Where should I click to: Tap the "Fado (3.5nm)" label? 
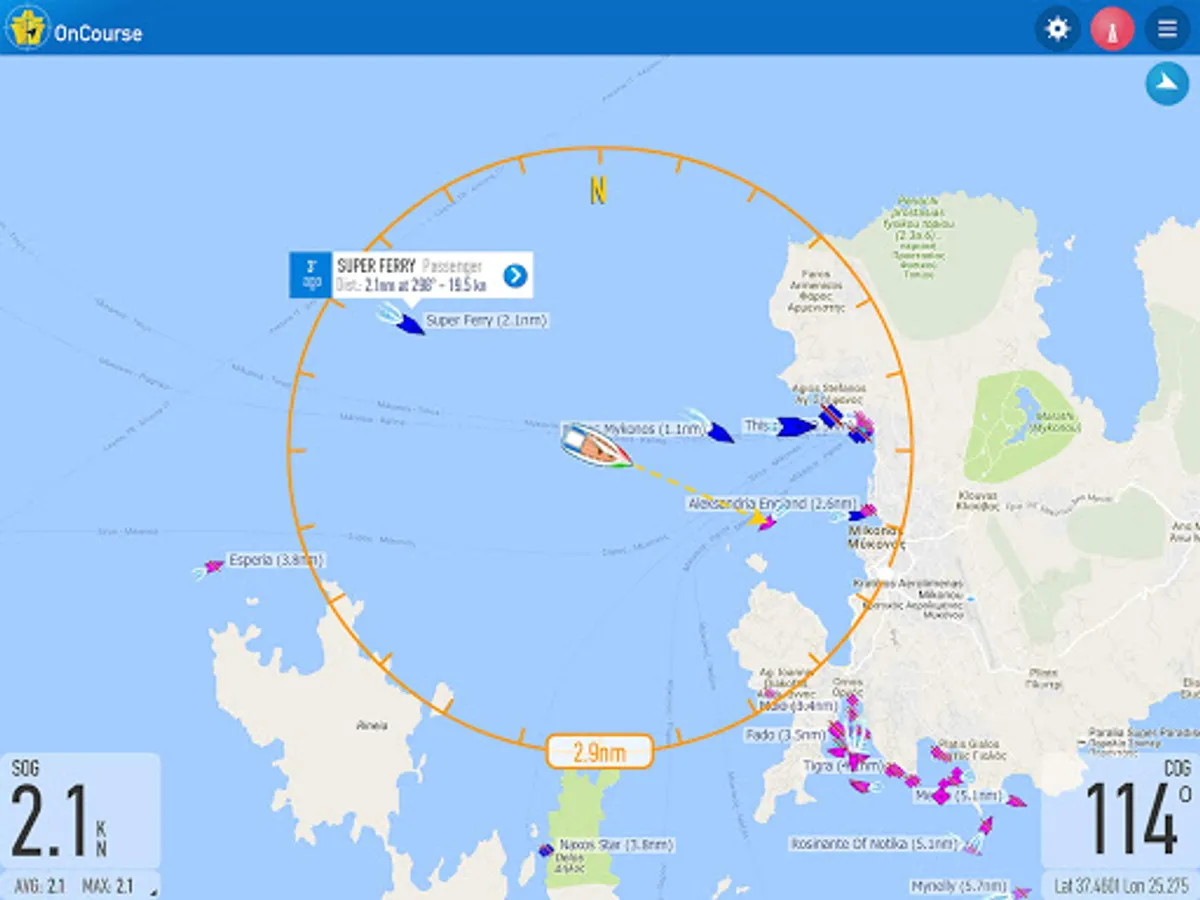click(785, 735)
